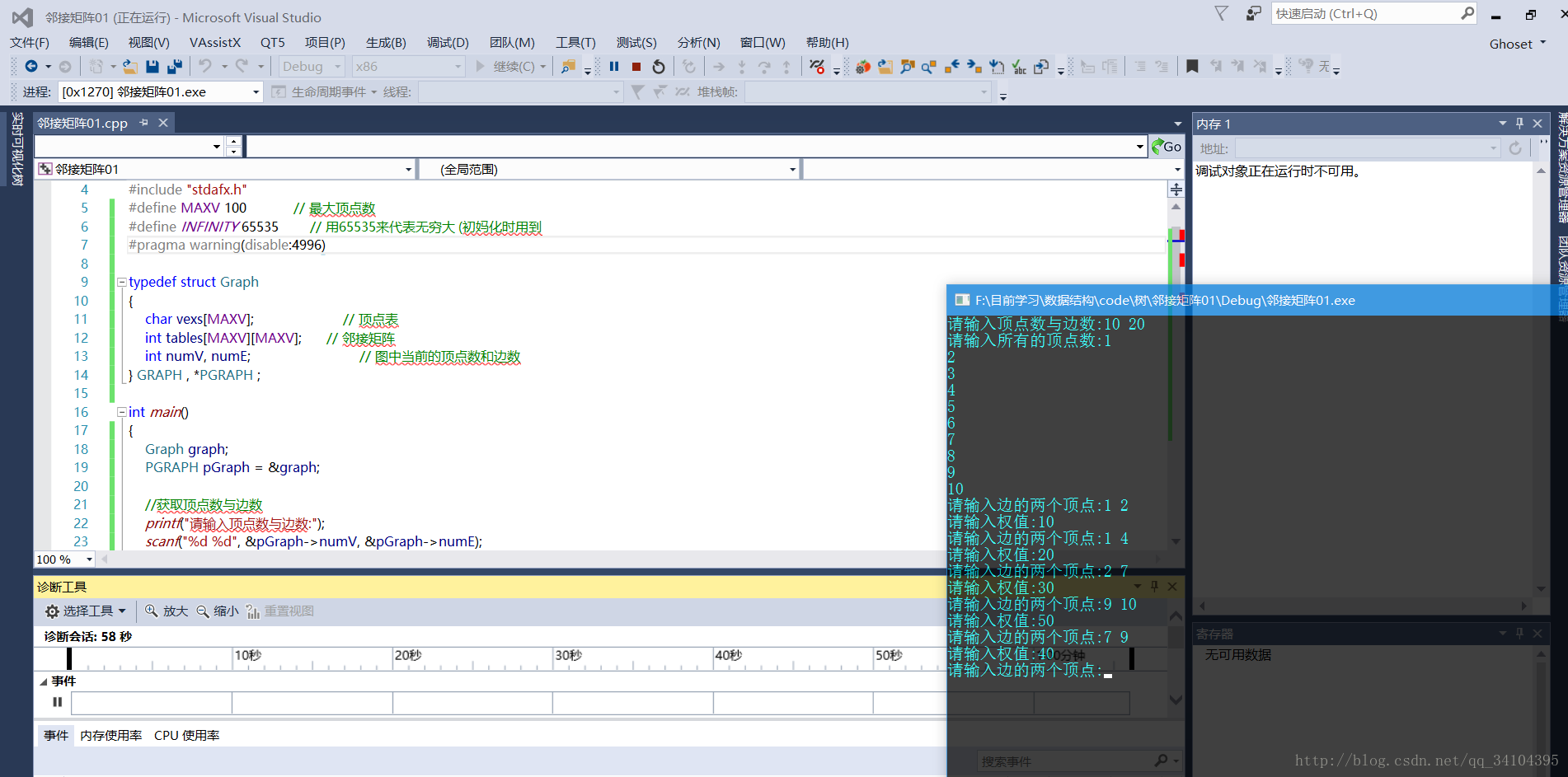Click the editor vertical scrollbar down arrow

pos(1176,541)
